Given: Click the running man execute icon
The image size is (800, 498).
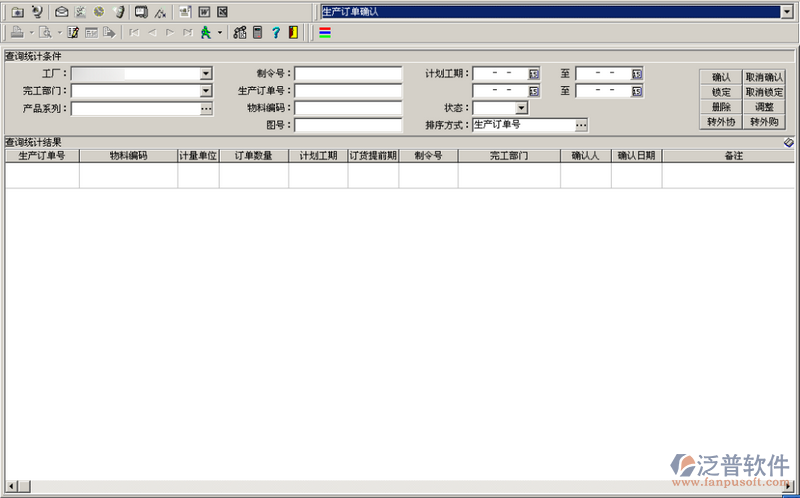Looking at the screenshot, I should [205, 32].
